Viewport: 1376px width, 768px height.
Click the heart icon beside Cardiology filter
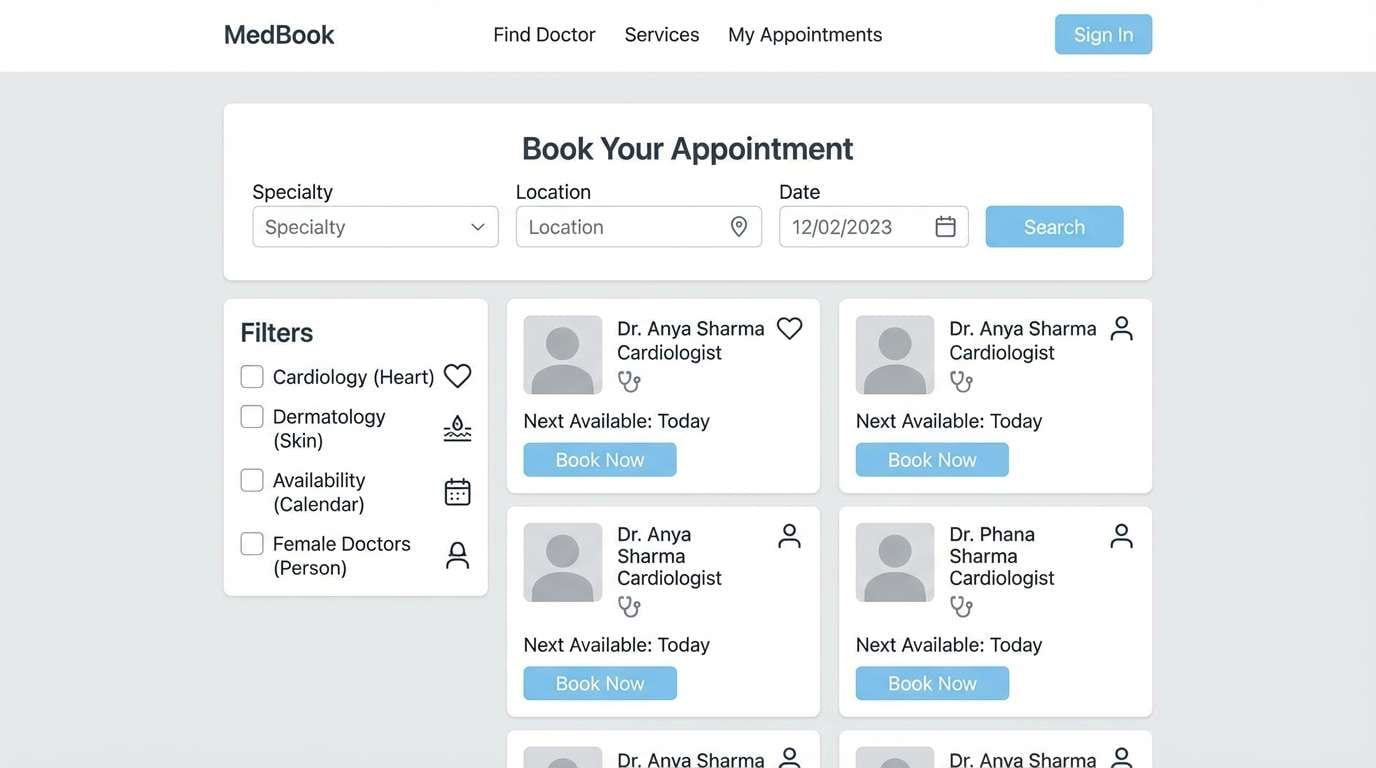tap(457, 375)
